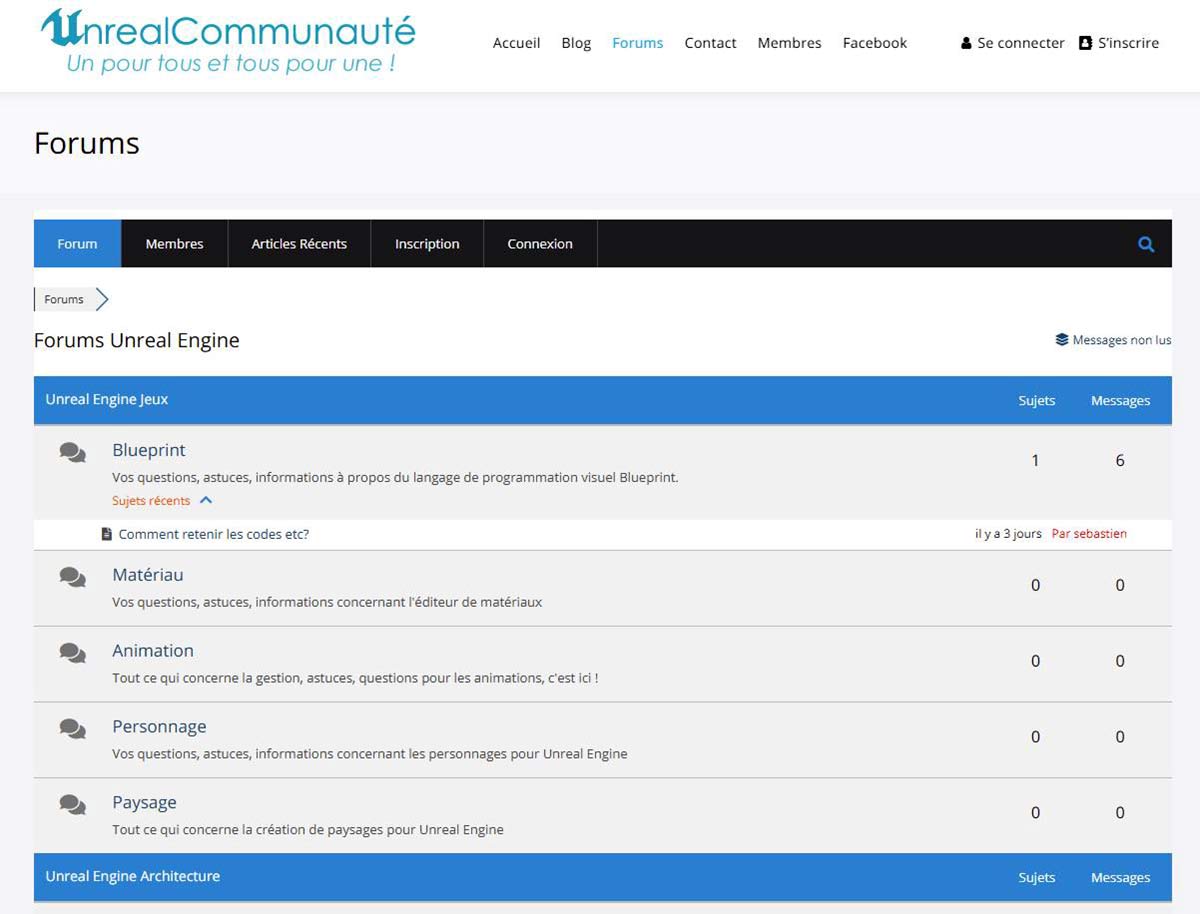Click Se connecter to log in

[1021, 43]
